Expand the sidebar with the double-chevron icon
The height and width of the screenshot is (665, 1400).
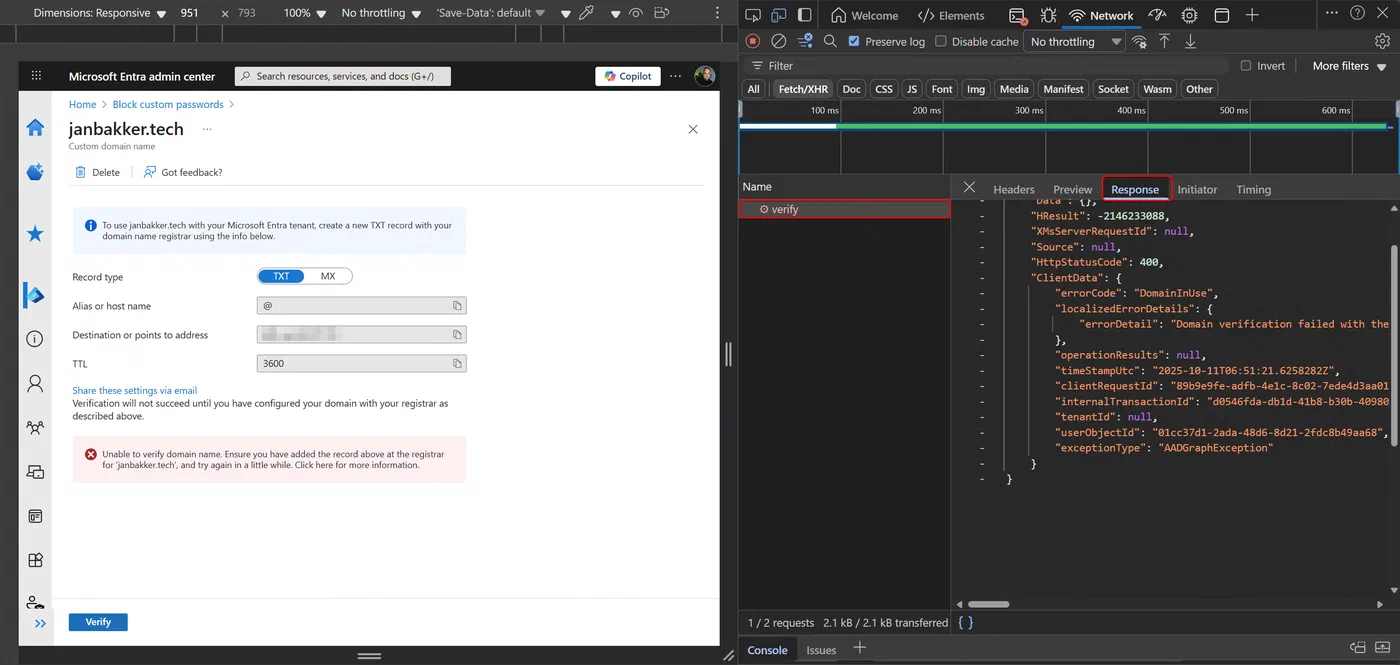coord(41,623)
